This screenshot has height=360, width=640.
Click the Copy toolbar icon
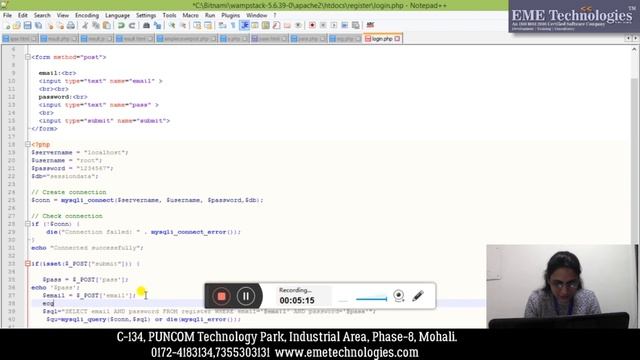click(x=96, y=26)
